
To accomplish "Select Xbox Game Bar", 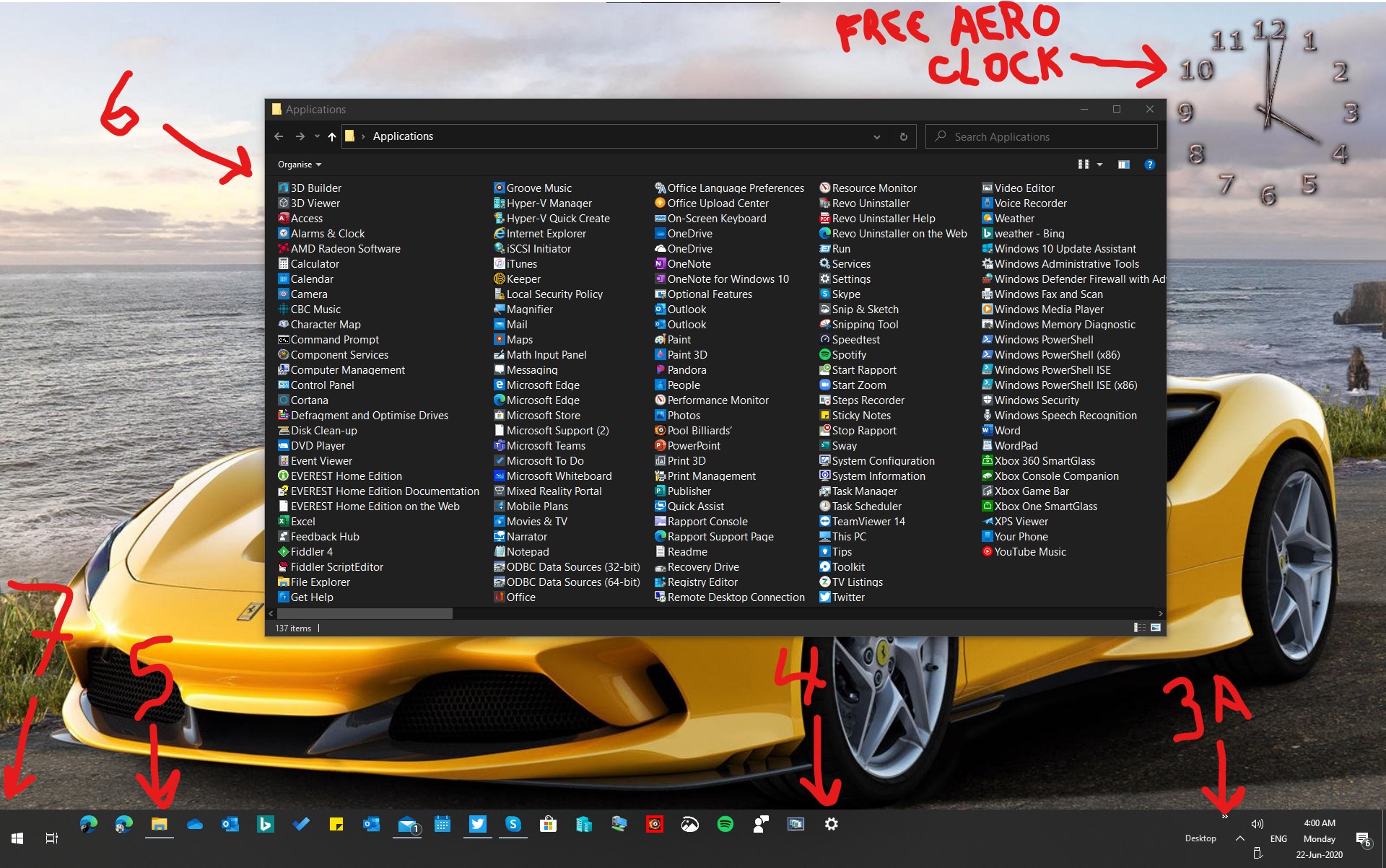I will 1025,491.
